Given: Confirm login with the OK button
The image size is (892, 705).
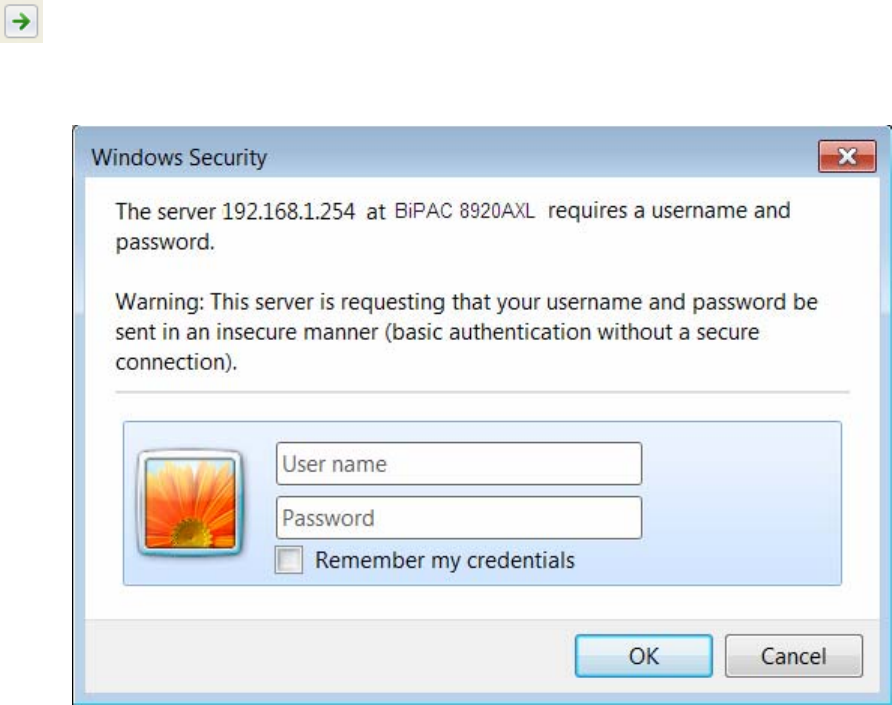Looking at the screenshot, I should coord(643,656).
